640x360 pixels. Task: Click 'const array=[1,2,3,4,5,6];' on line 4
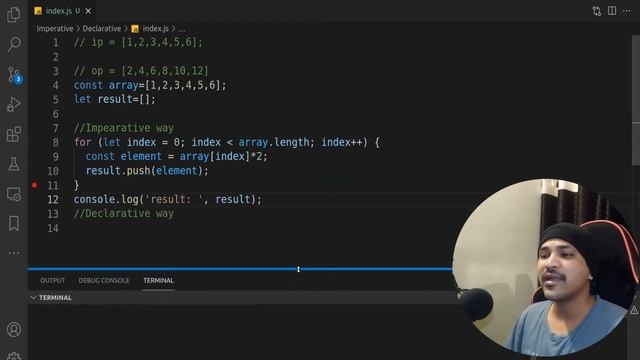(150, 85)
